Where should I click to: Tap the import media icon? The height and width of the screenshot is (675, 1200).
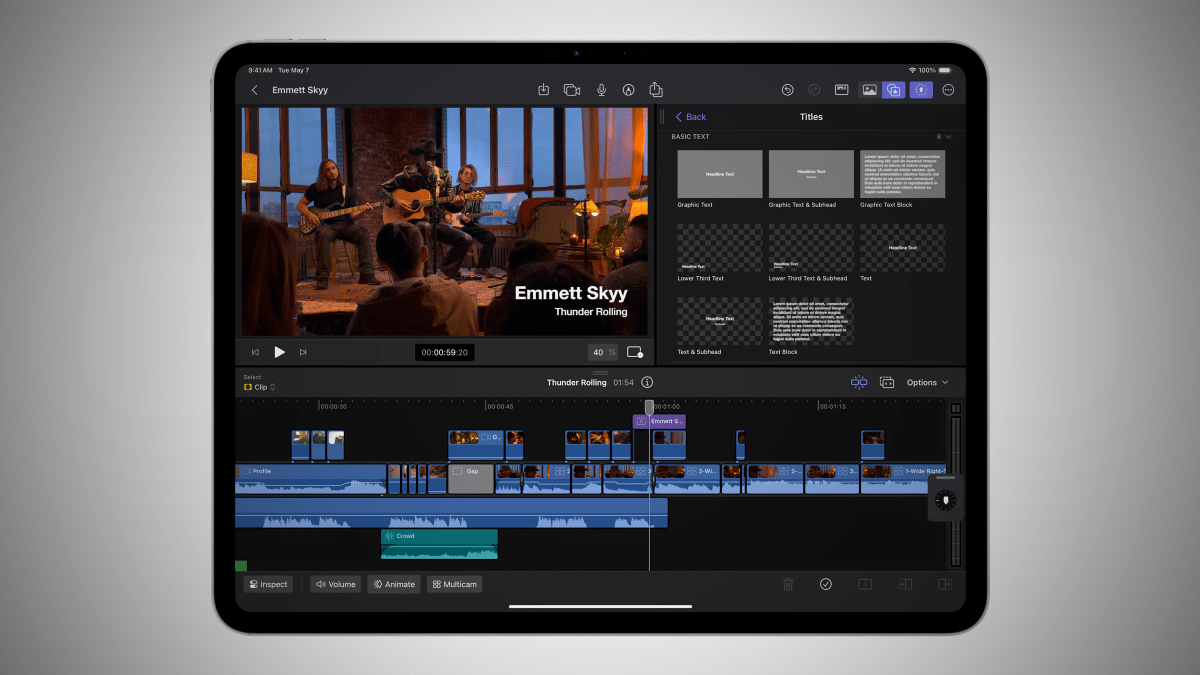[543, 90]
